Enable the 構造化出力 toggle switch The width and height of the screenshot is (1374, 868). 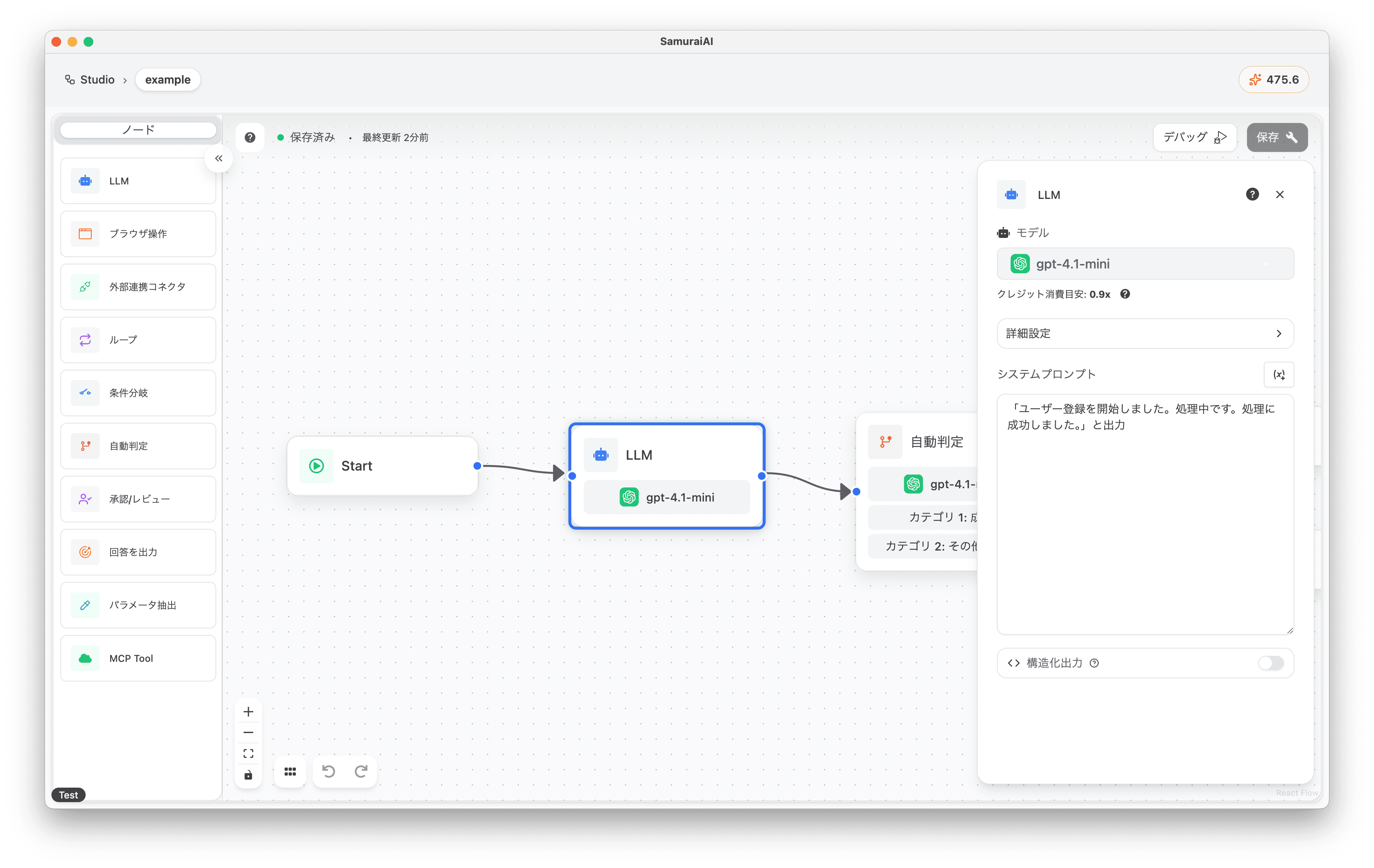[1270, 663]
